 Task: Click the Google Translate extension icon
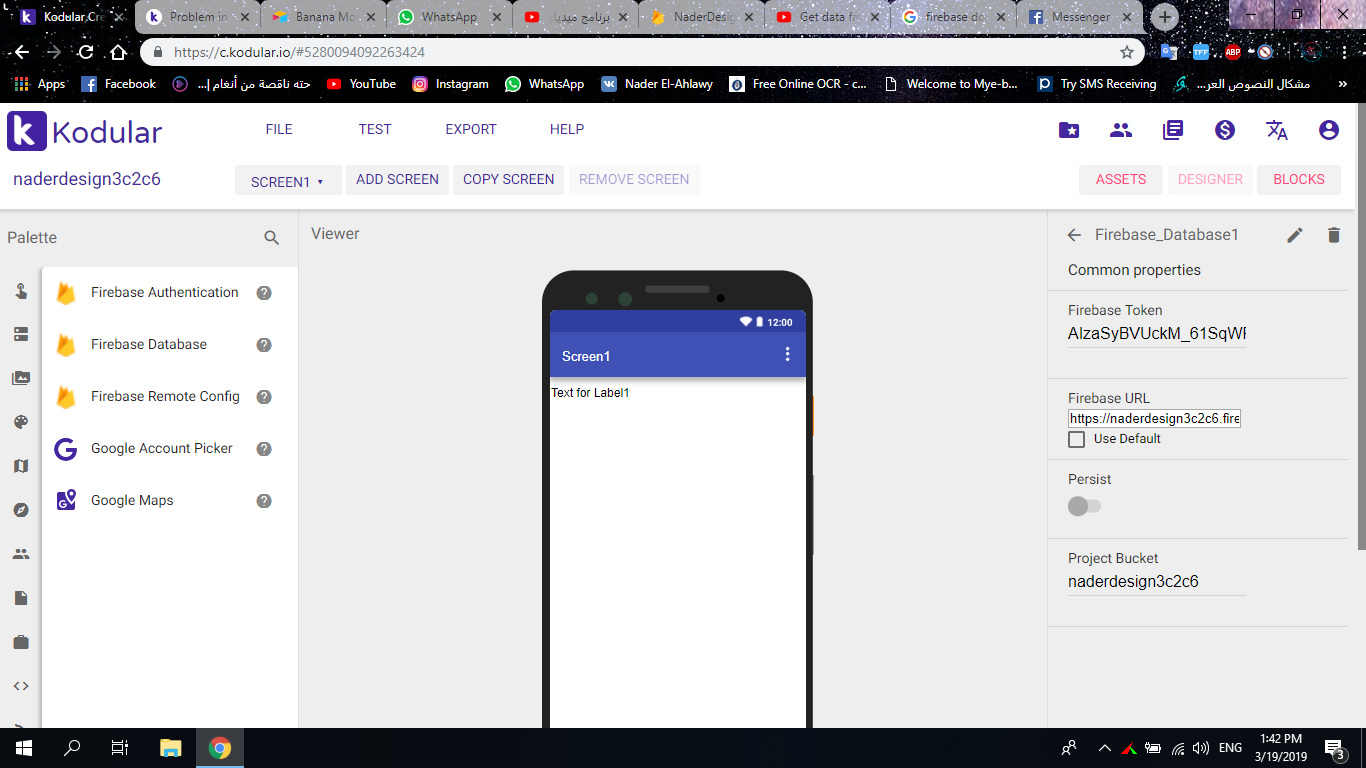1169,52
